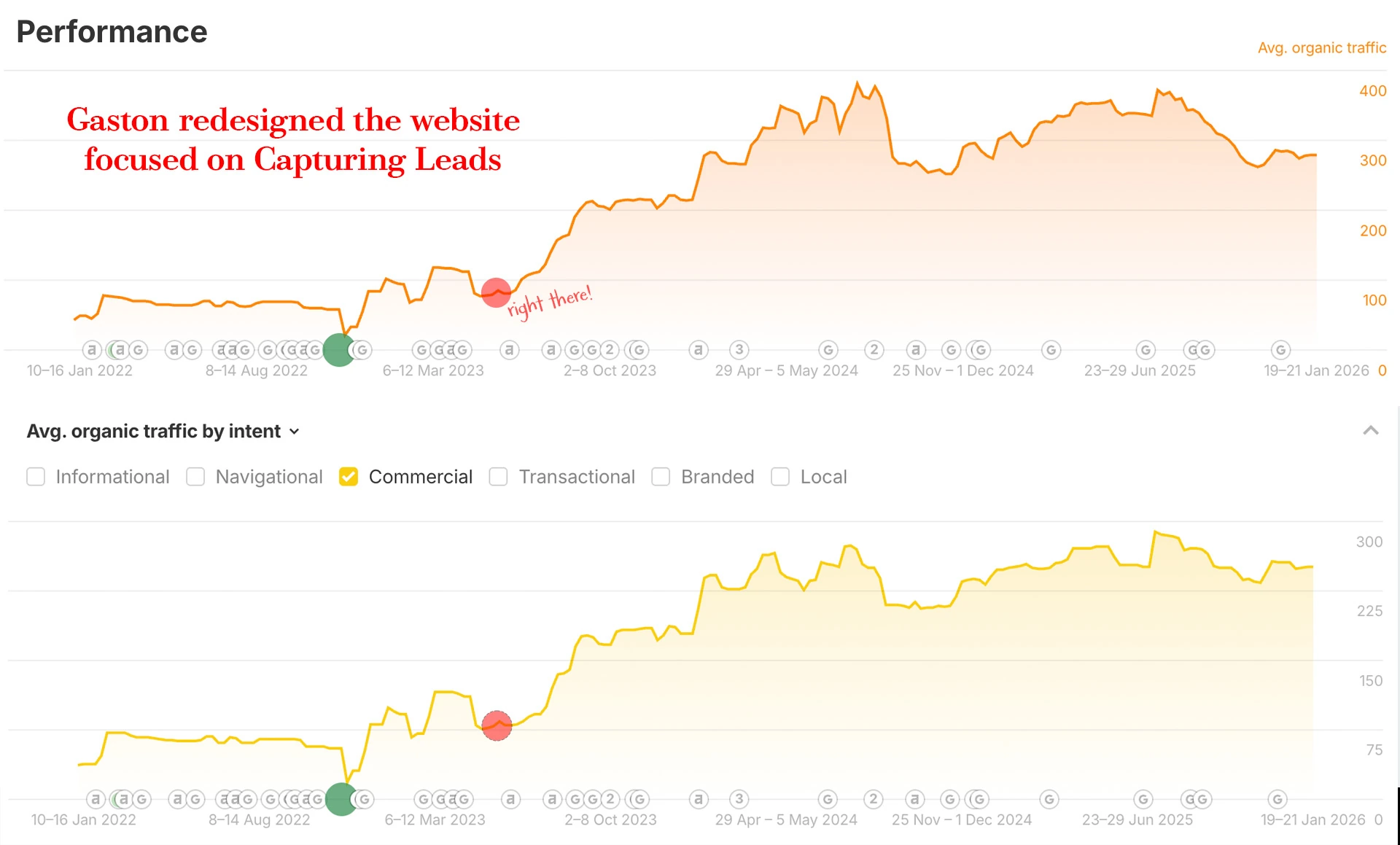This screenshot has width=1400, height=845.
Task: Click the green event dot on the timeline
Action: (x=338, y=350)
